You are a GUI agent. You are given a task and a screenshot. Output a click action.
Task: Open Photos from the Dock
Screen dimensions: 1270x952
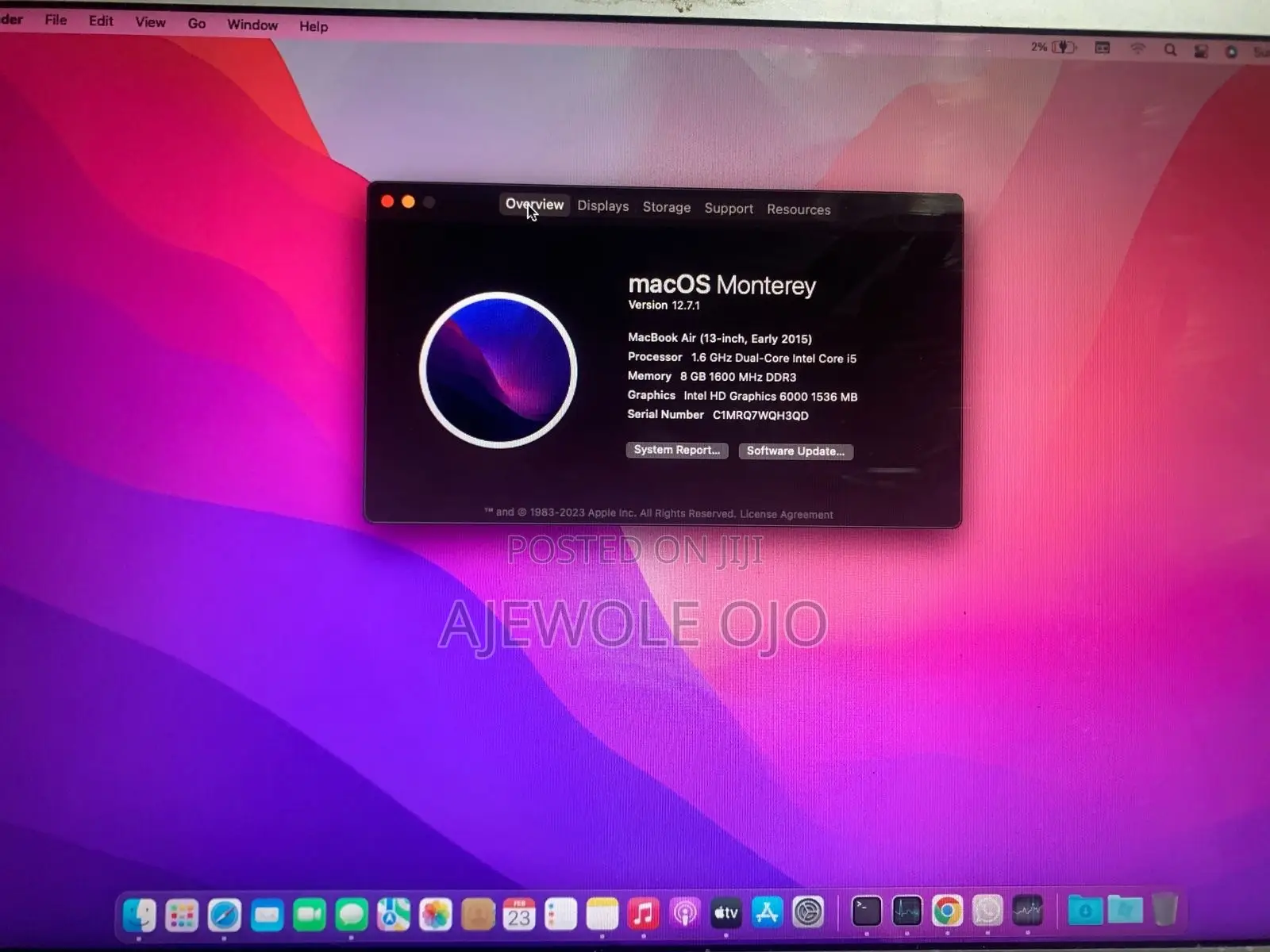[x=435, y=916]
